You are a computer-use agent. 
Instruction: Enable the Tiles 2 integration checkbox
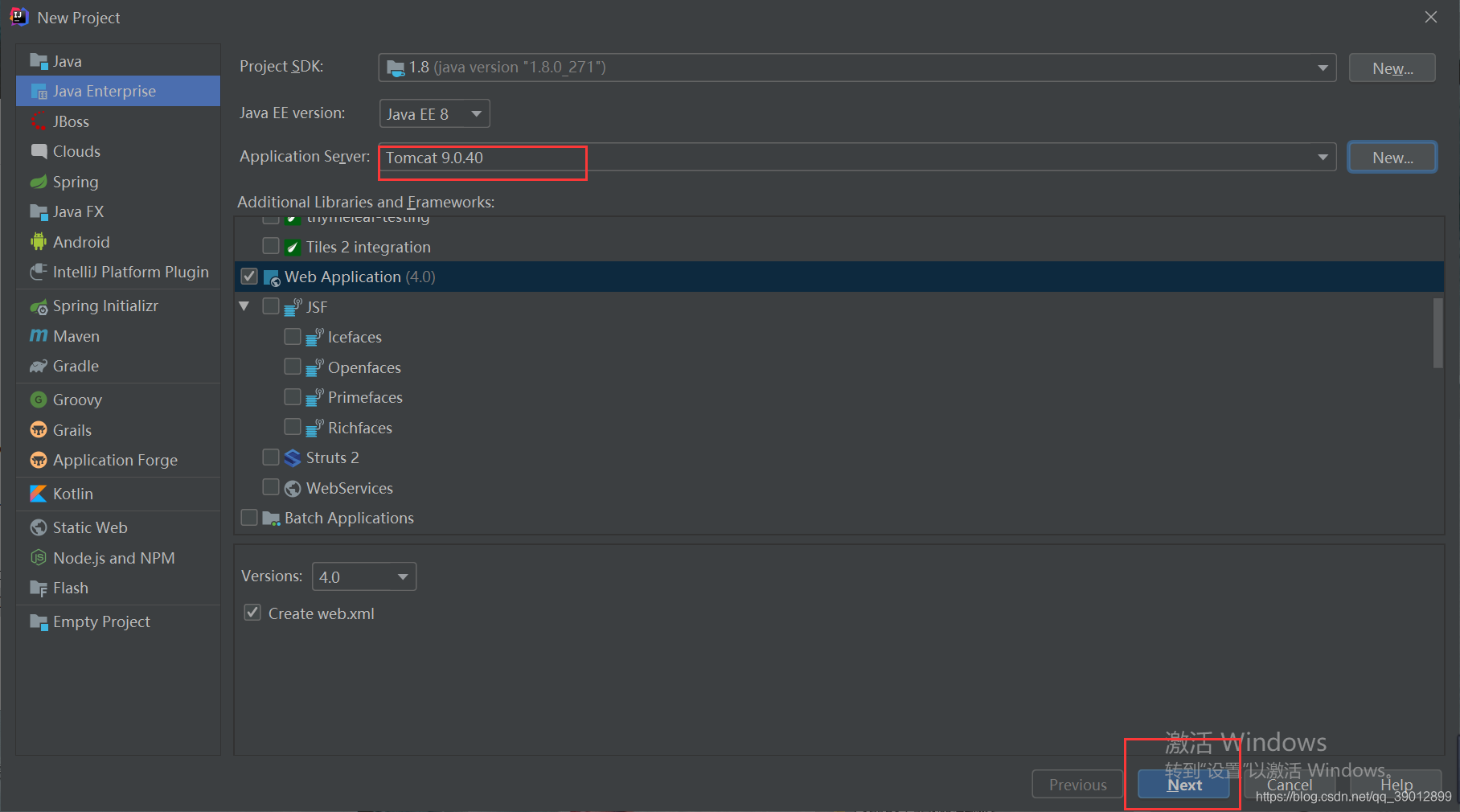[271, 246]
